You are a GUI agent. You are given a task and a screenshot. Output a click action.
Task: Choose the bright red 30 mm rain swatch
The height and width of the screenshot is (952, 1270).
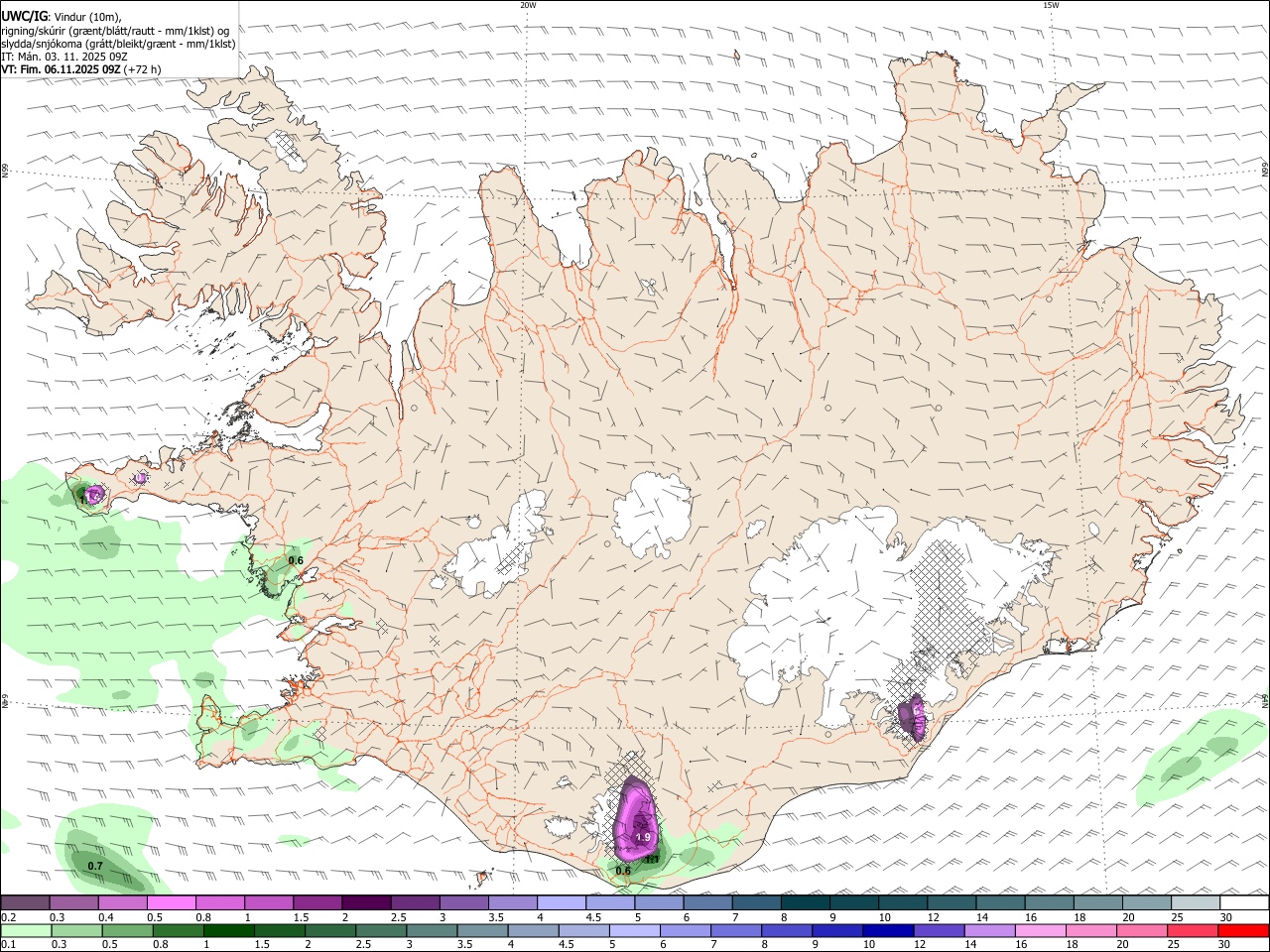[1244, 930]
